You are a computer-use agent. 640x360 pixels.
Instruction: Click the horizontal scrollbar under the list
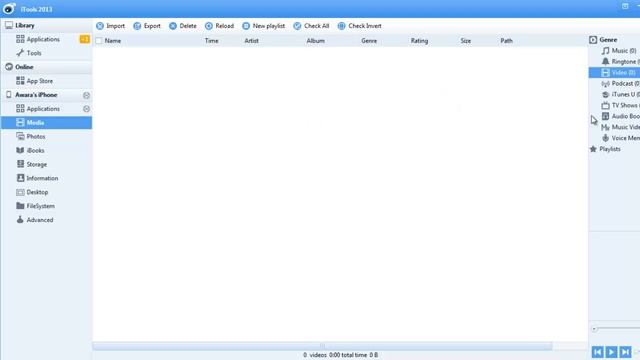click(x=322, y=346)
